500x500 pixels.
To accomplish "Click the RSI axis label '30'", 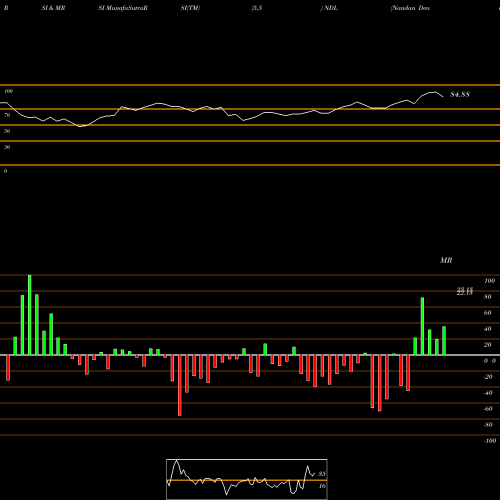I will (7, 147).
